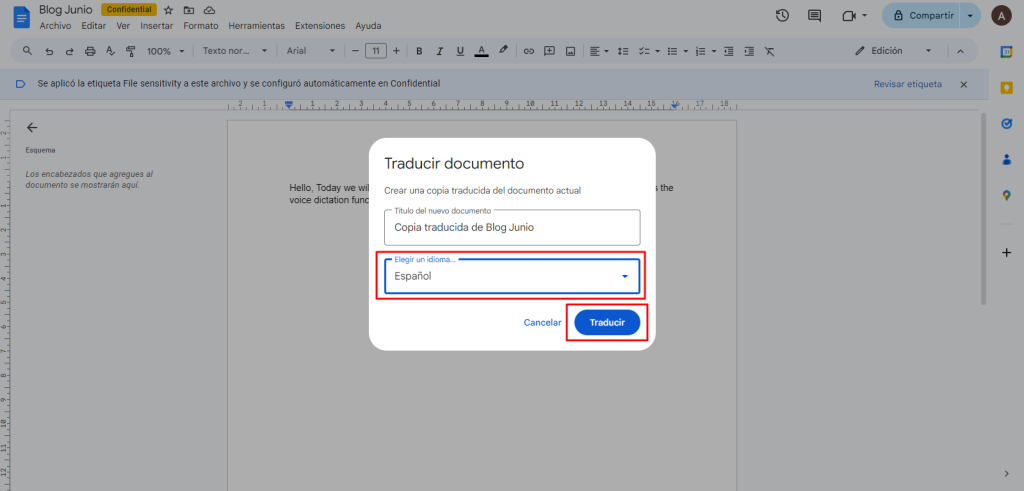The width and height of the screenshot is (1024, 491).
Task: Open the Edición mode dropdown
Action: [x=893, y=51]
